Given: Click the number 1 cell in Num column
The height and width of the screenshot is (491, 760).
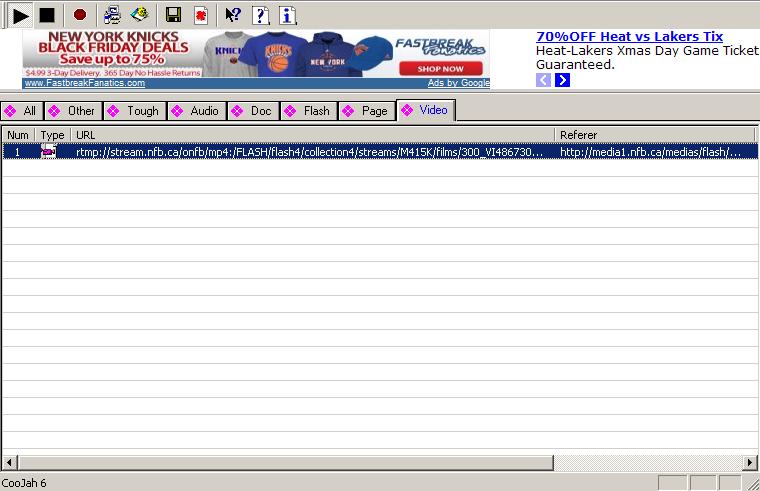Looking at the screenshot, I should [x=17, y=152].
